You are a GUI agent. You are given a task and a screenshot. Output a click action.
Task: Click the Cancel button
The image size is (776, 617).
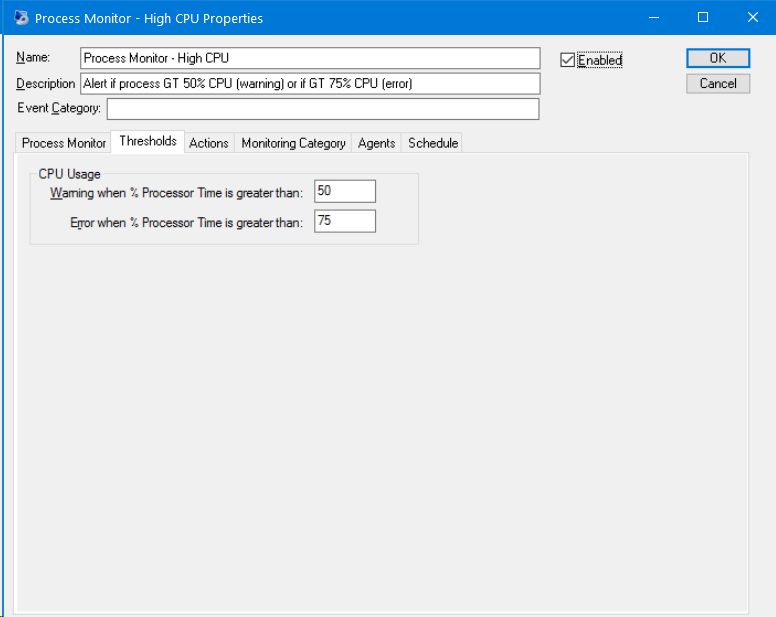[718, 84]
